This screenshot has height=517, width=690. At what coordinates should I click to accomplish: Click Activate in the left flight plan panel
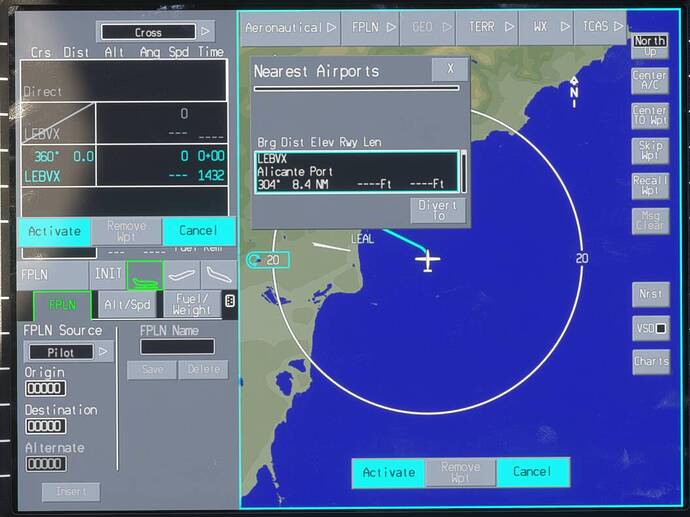54,231
